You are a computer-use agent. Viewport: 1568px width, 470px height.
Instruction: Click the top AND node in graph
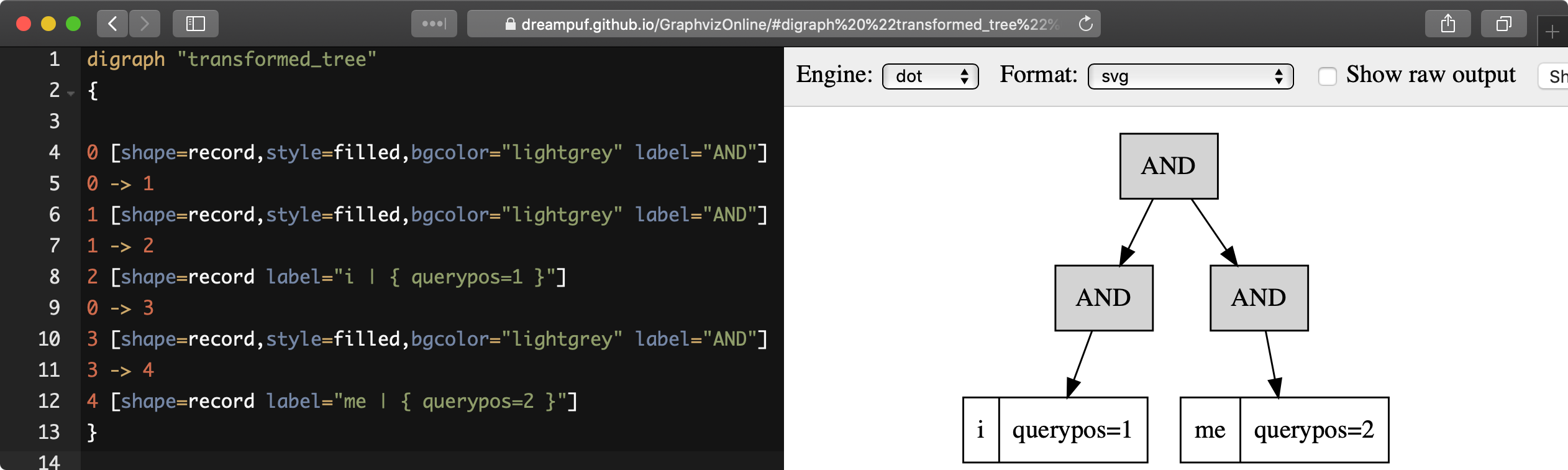(1168, 166)
